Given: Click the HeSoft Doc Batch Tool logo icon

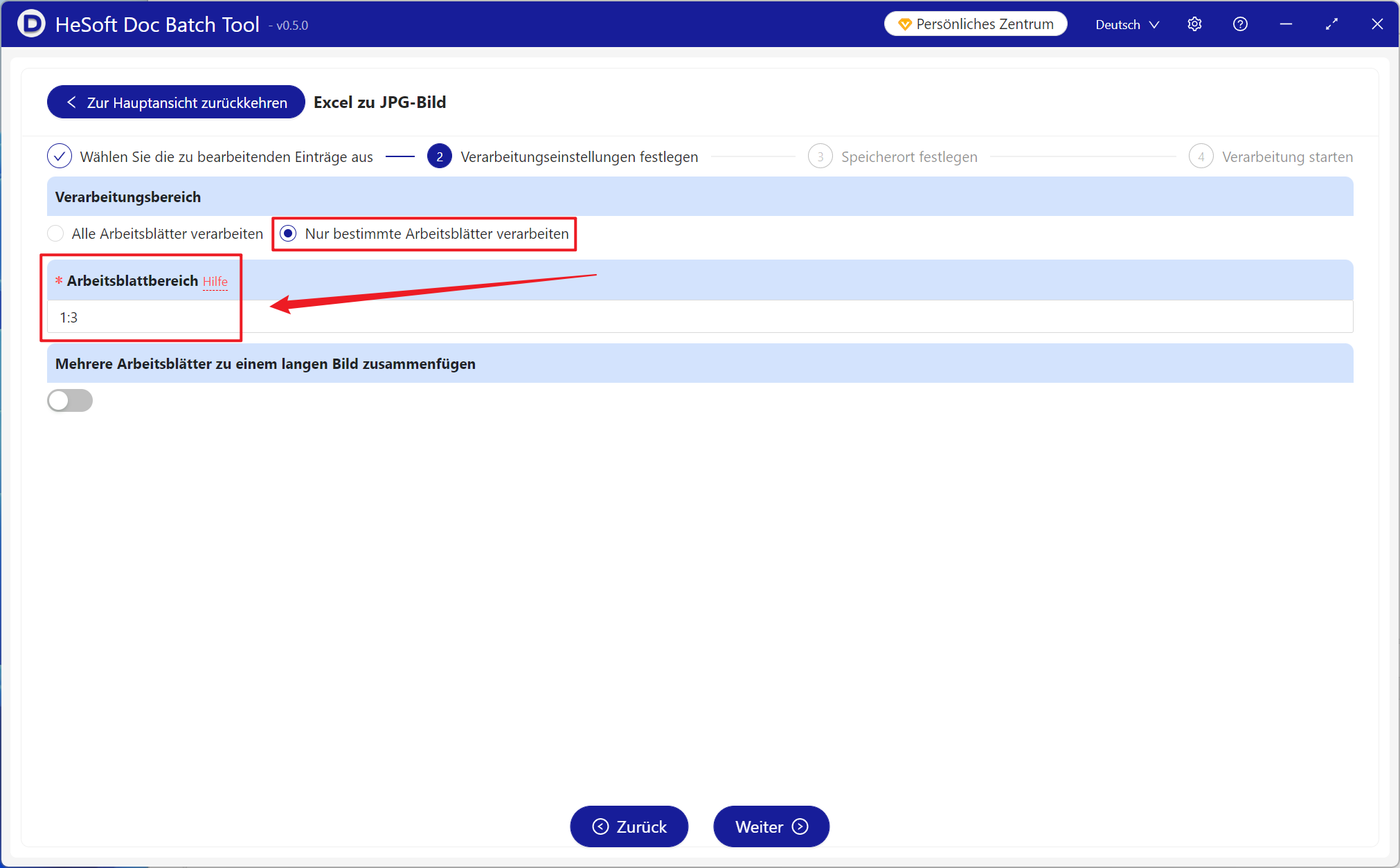Looking at the screenshot, I should click(31, 24).
